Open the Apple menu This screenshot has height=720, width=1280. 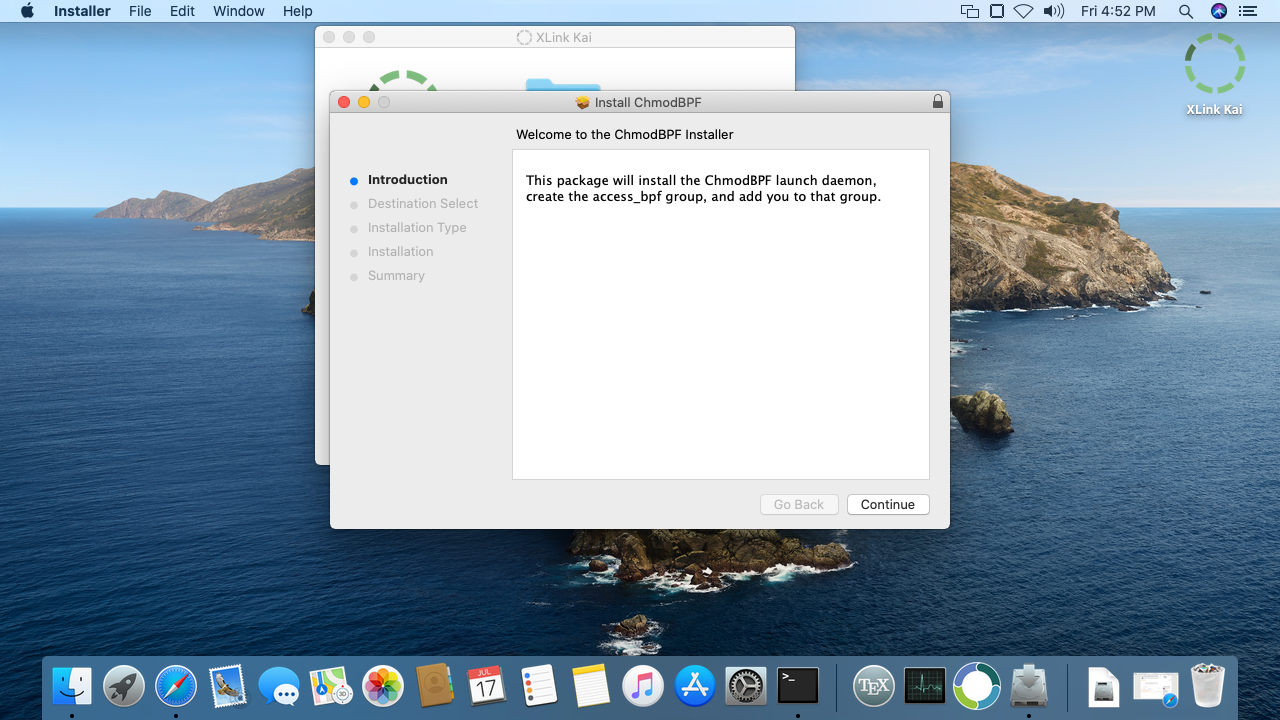click(x=27, y=11)
